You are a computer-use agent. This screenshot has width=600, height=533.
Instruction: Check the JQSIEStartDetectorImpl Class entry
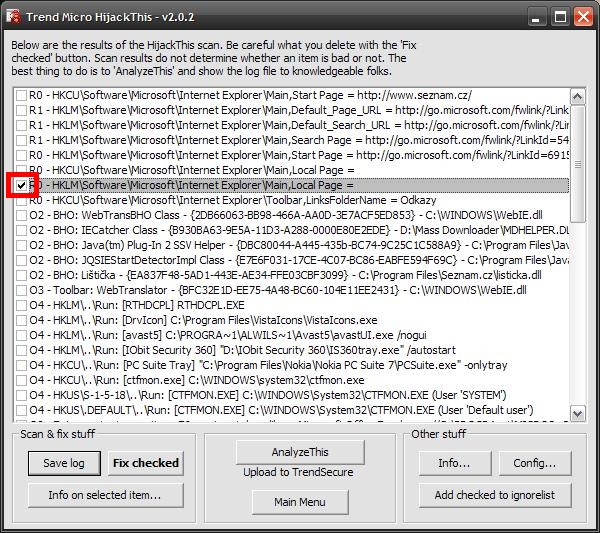point(21,261)
